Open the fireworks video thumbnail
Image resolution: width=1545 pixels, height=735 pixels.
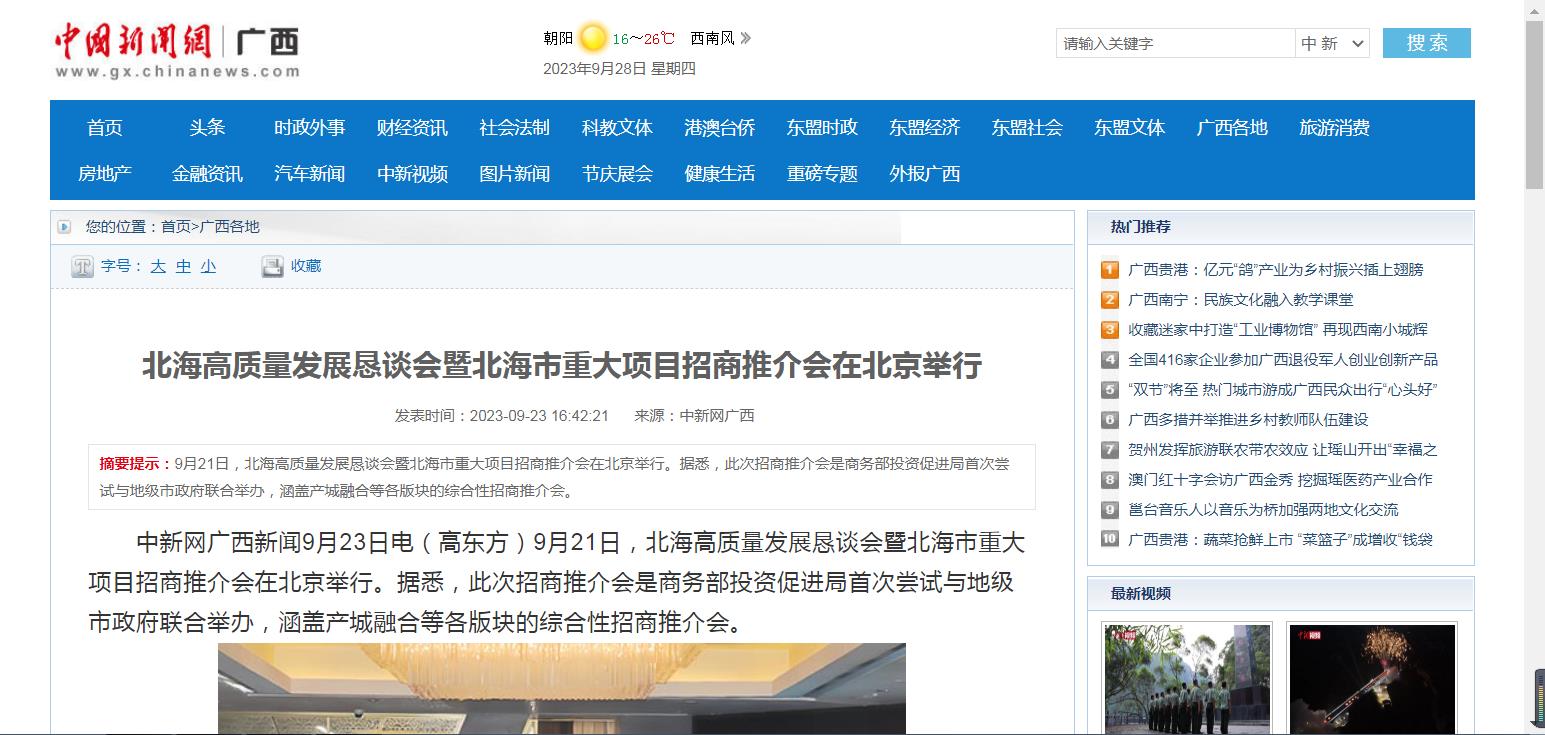point(1371,678)
